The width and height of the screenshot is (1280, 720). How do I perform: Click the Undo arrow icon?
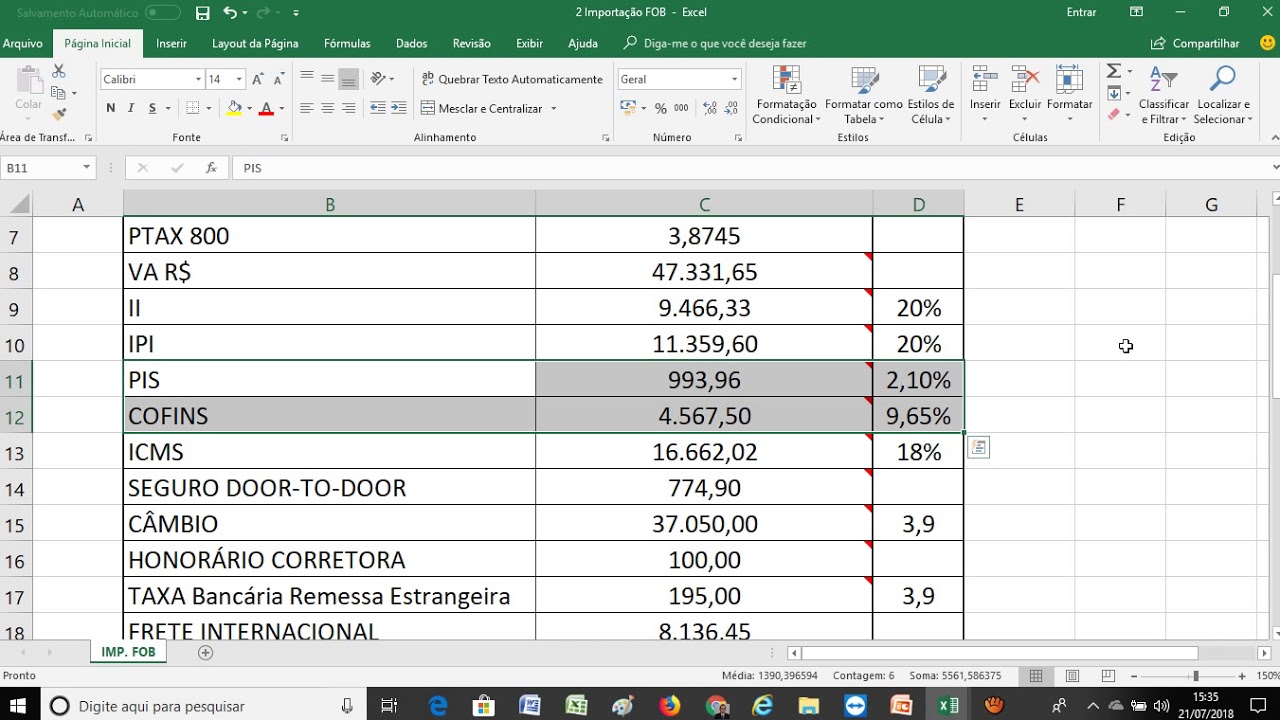pos(230,13)
